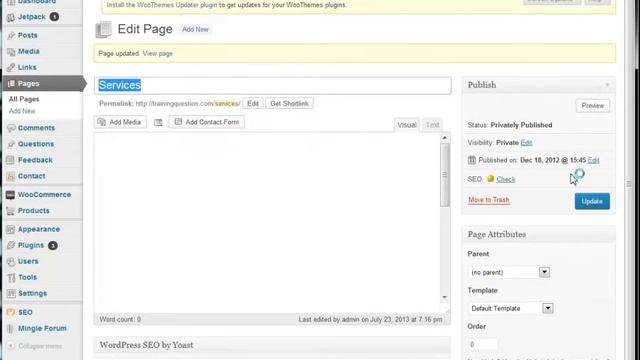Click the Comments bubble icon
The height and width of the screenshot is (360, 640).
point(11,128)
